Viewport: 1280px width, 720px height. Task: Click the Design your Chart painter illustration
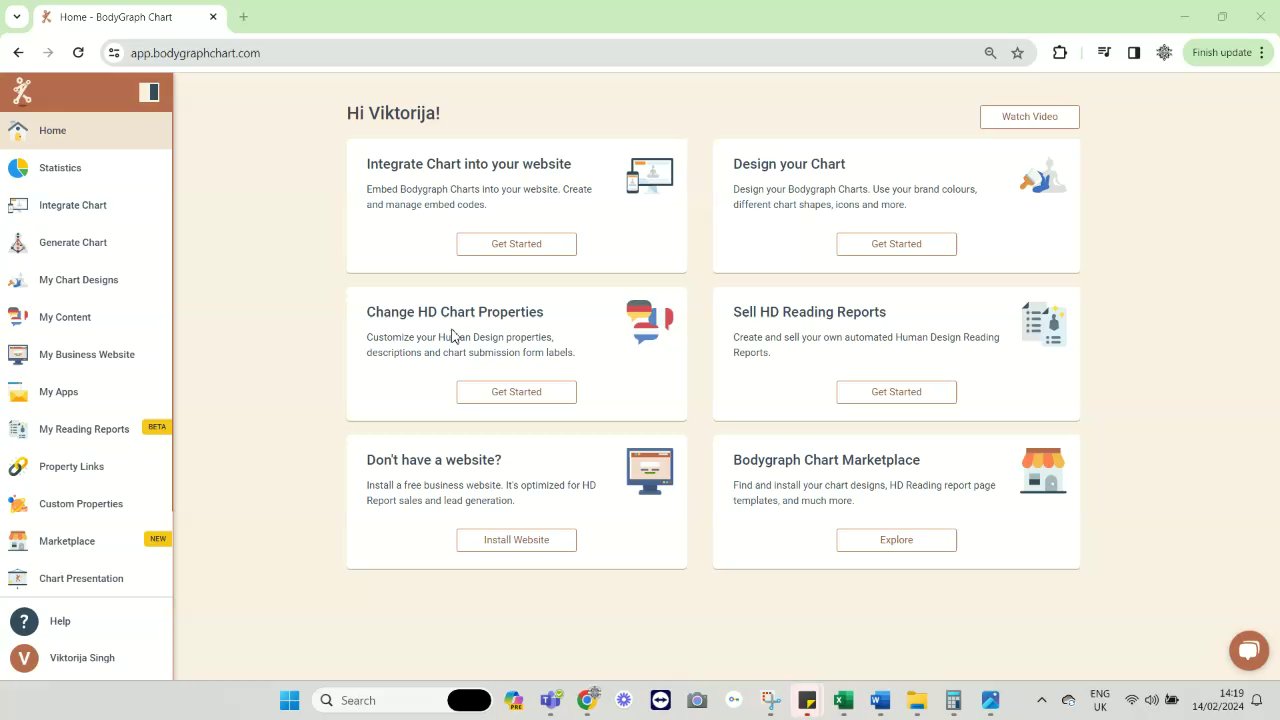(x=1043, y=176)
